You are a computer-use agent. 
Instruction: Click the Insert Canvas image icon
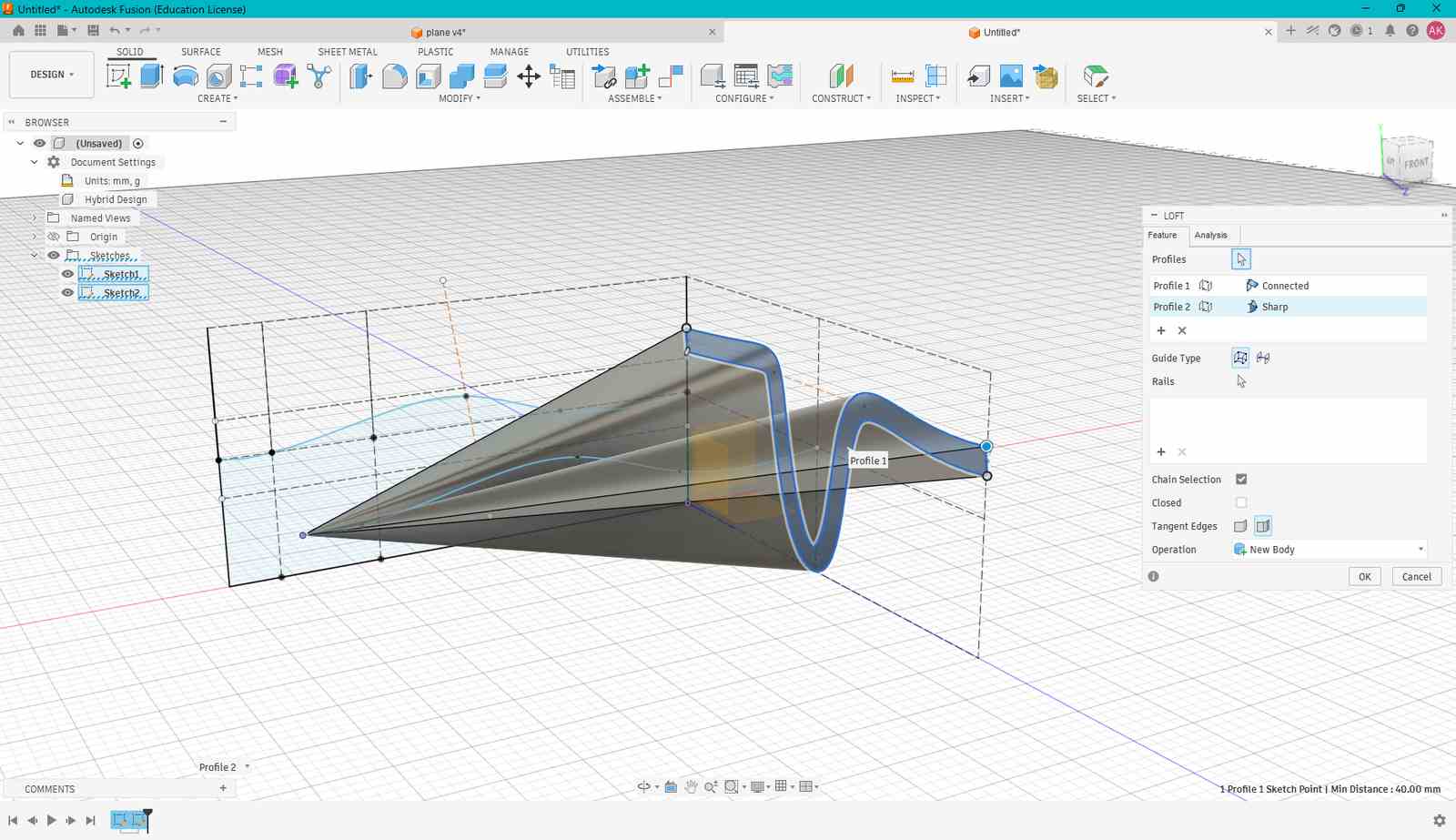1011,76
